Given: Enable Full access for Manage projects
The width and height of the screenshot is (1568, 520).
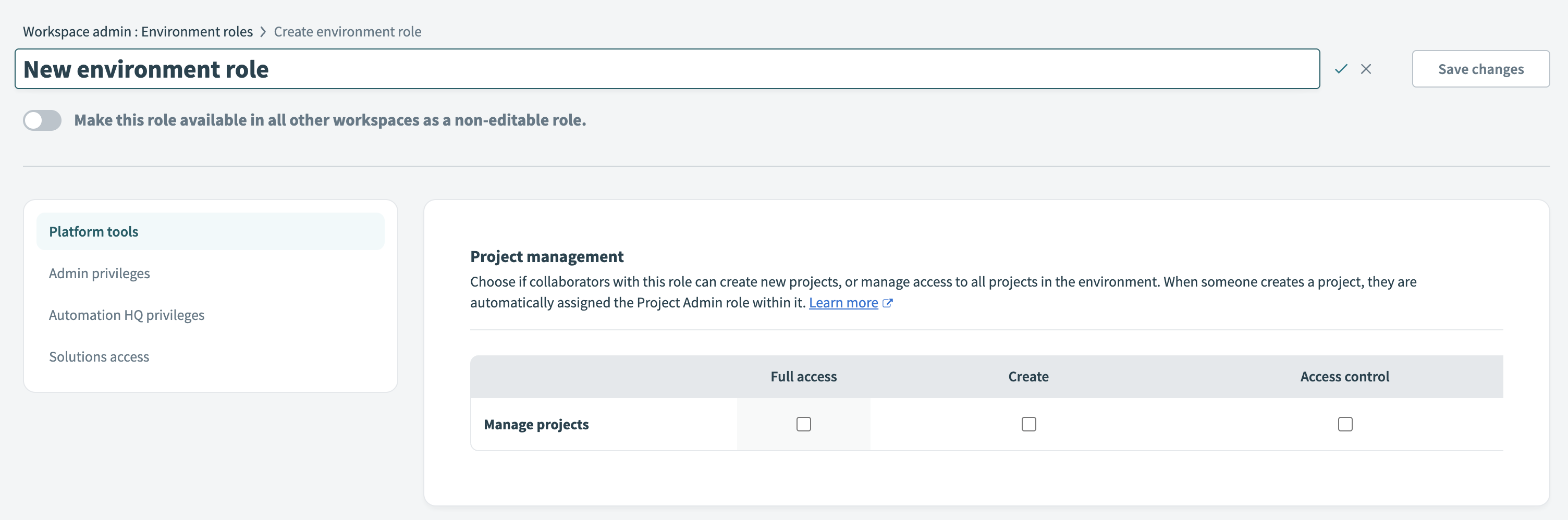Looking at the screenshot, I should (803, 424).
